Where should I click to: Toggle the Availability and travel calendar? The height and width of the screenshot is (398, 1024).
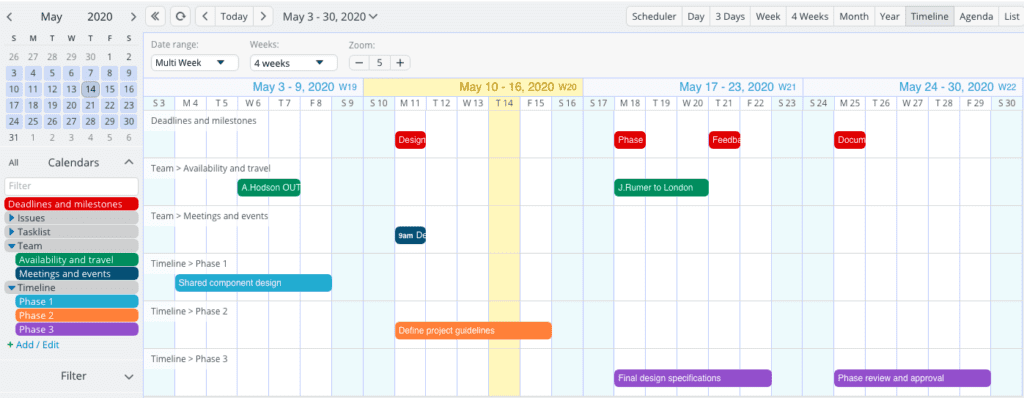tap(77, 260)
